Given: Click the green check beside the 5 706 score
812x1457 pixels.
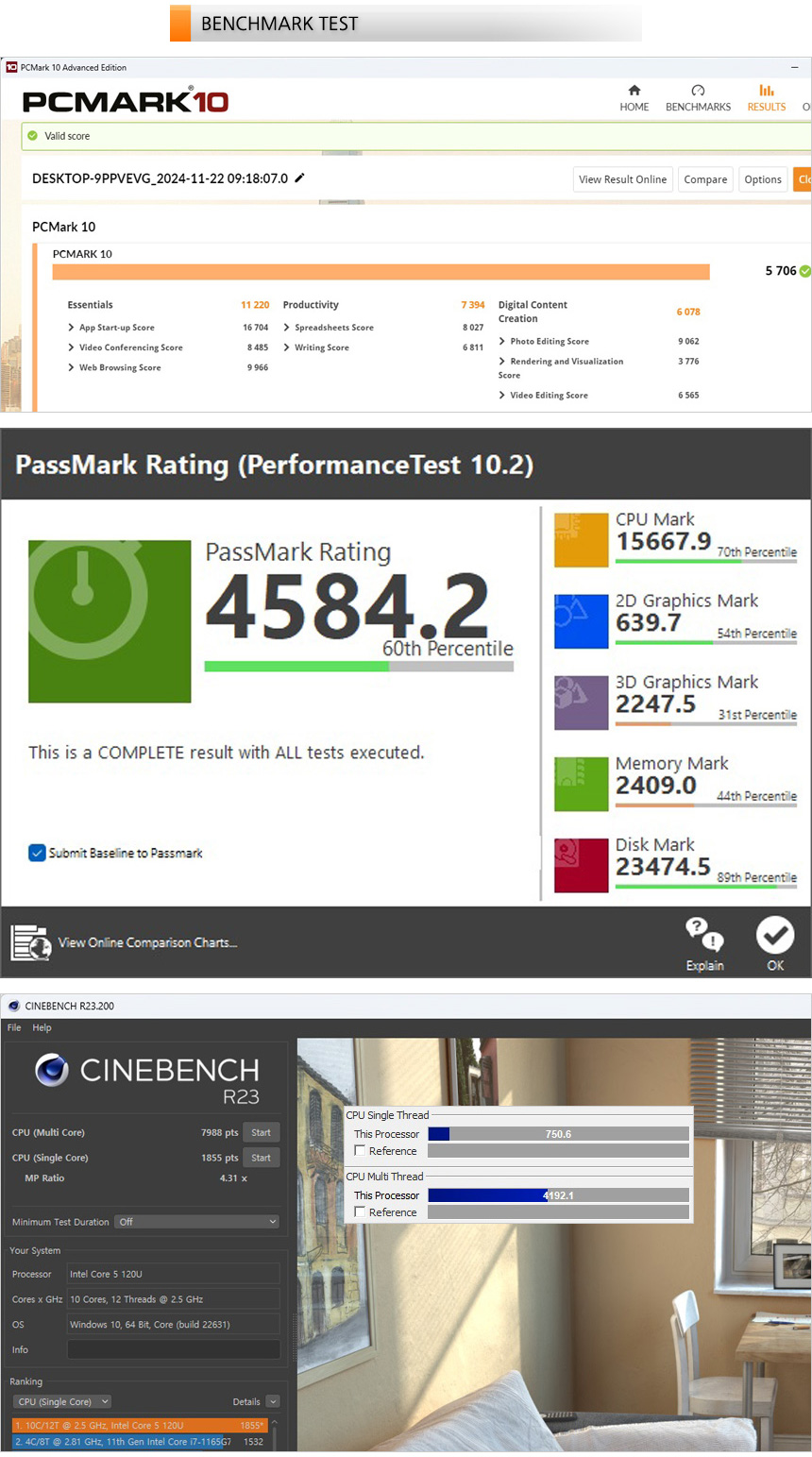Looking at the screenshot, I should pos(805,271).
